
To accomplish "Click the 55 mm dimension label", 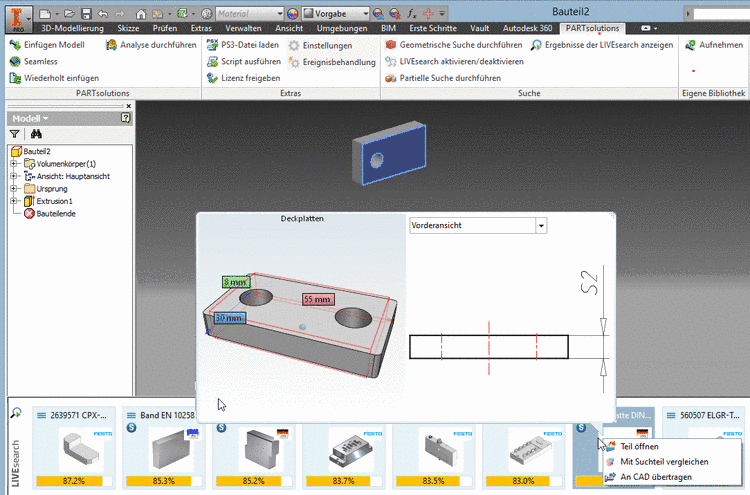I will (x=318, y=299).
